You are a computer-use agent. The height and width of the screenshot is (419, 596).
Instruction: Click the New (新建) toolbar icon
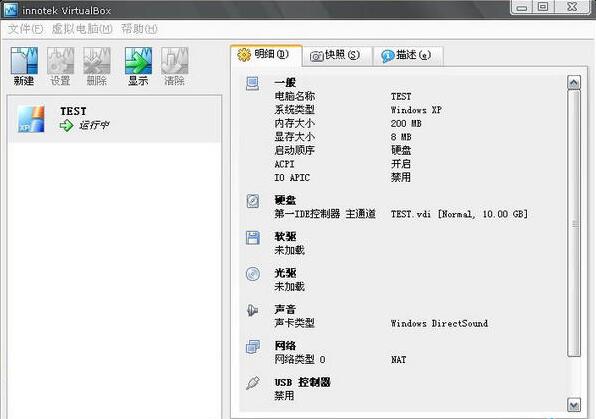(24, 60)
